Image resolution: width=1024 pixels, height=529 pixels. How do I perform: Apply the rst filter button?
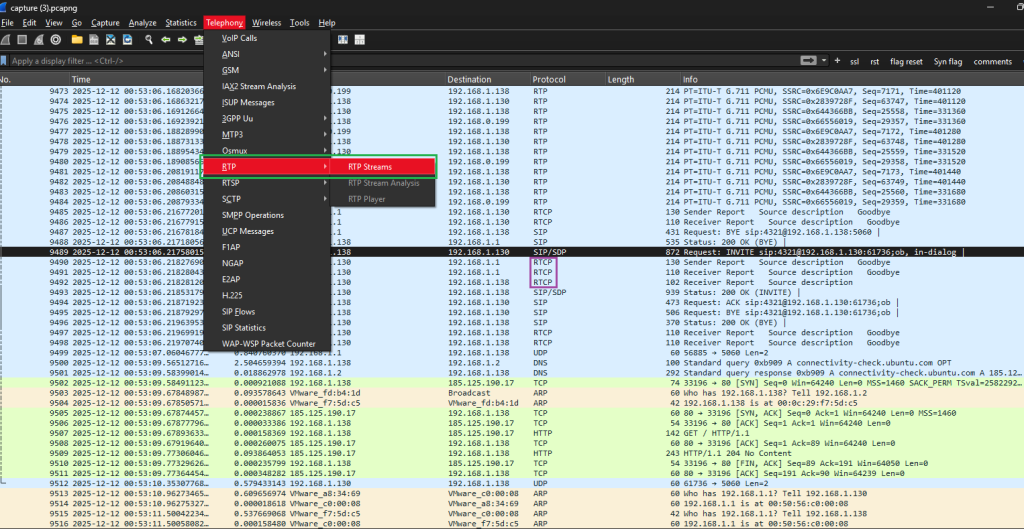coord(874,61)
